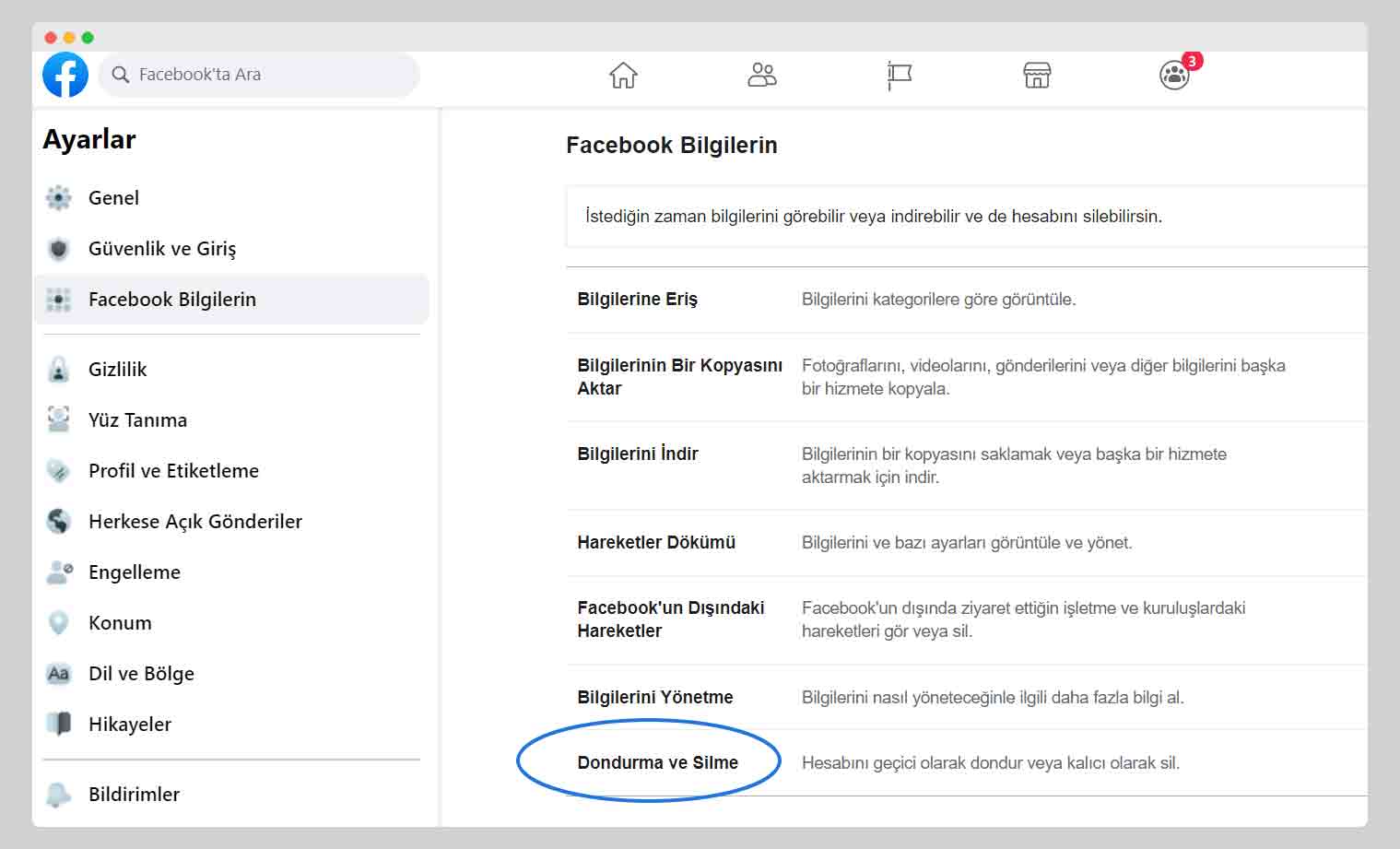Click text 'Hesabını geçici olarak dondur veya kalıcı olarak sil.'

pos(991,763)
